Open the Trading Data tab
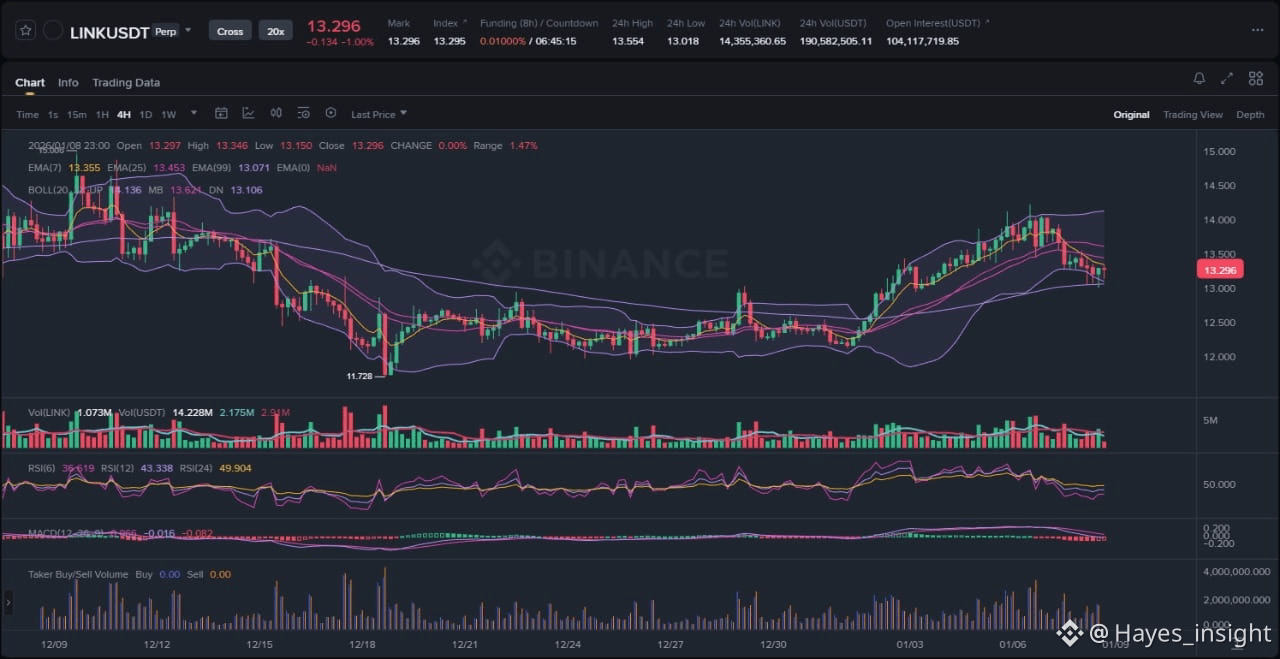This screenshot has height=659, width=1280. pos(126,83)
